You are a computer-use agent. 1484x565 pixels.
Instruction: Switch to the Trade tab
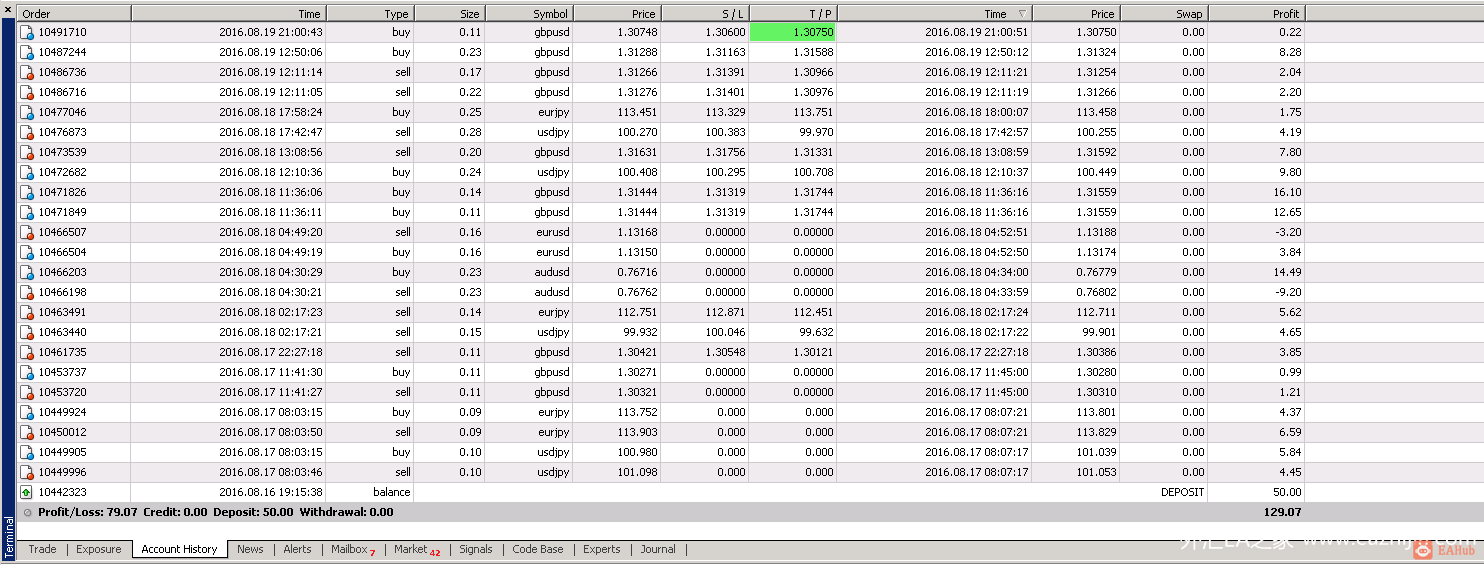click(x=42, y=549)
